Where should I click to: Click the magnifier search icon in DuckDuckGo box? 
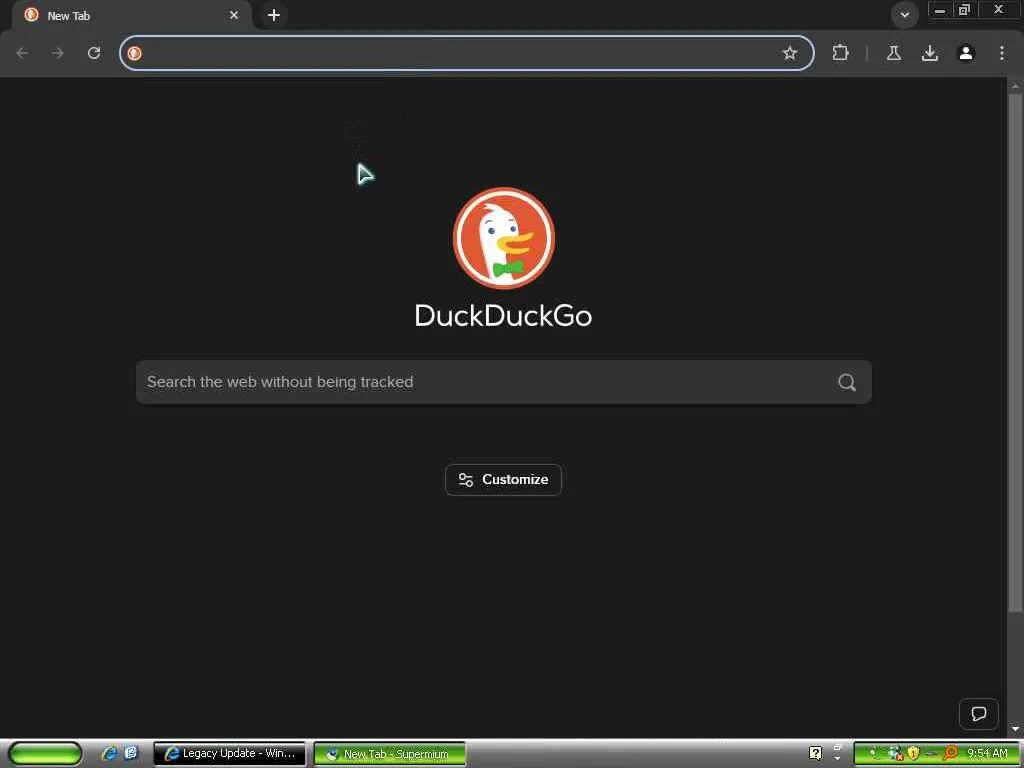(x=846, y=382)
